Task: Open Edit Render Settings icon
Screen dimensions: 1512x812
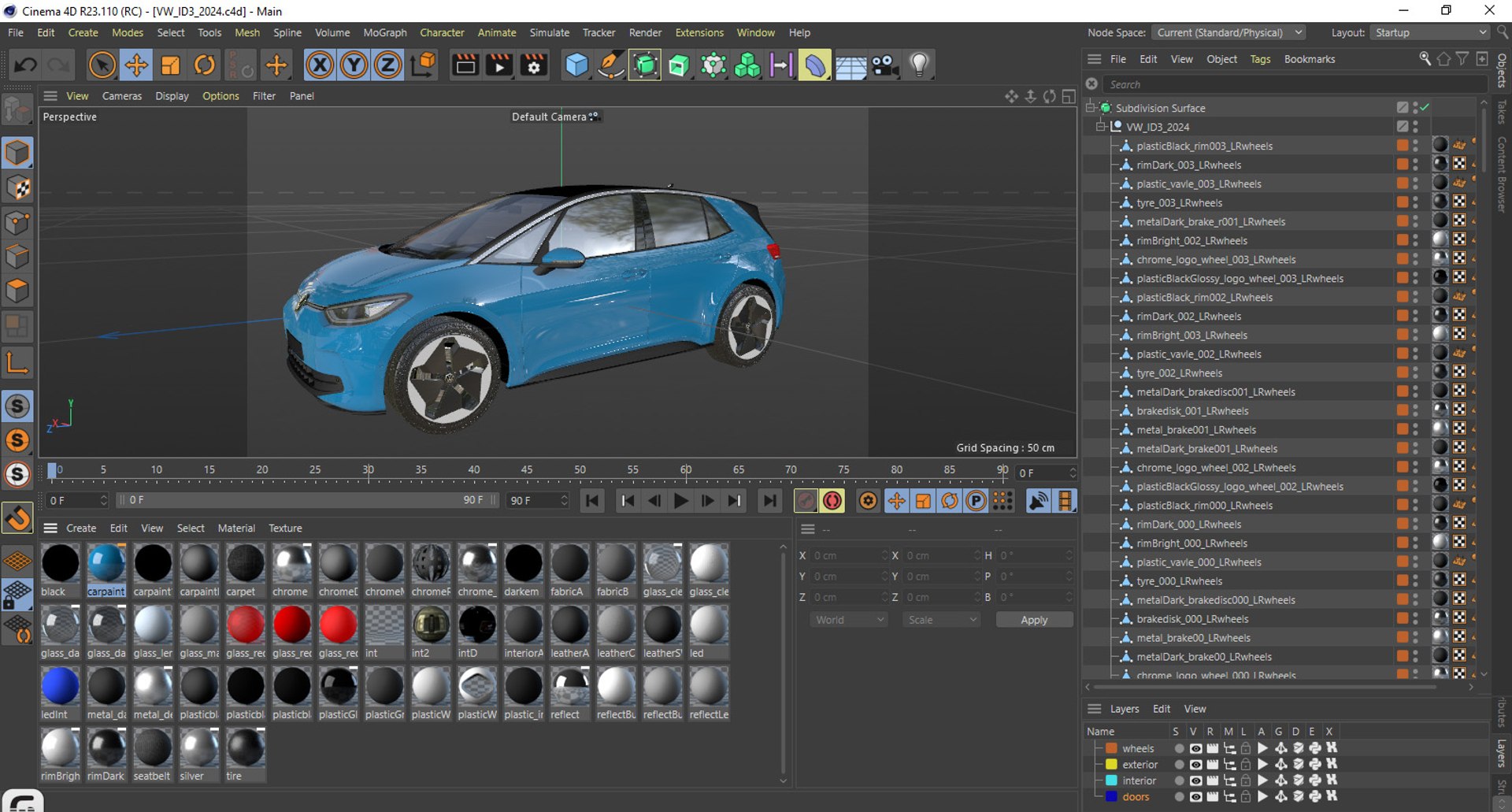Action: (534, 65)
